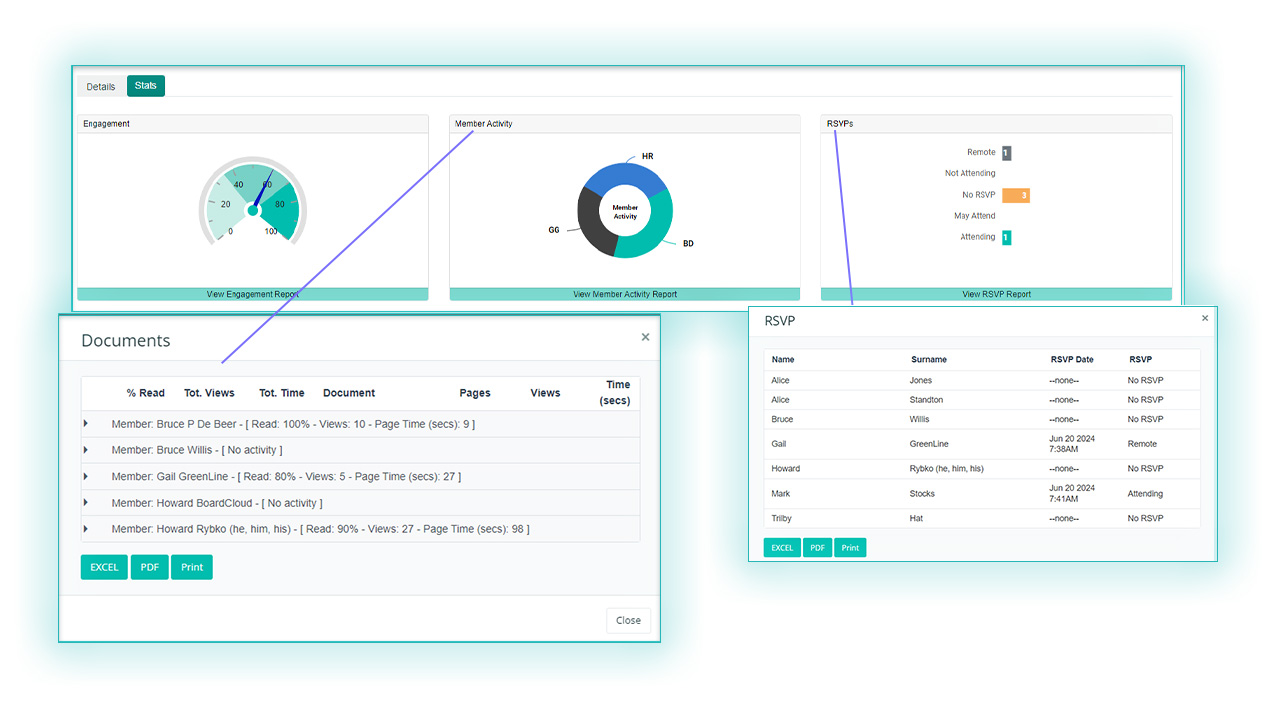Viewport: 1262px width, 706px height.
Task: Print the RSVP list
Action: click(x=850, y=548)
